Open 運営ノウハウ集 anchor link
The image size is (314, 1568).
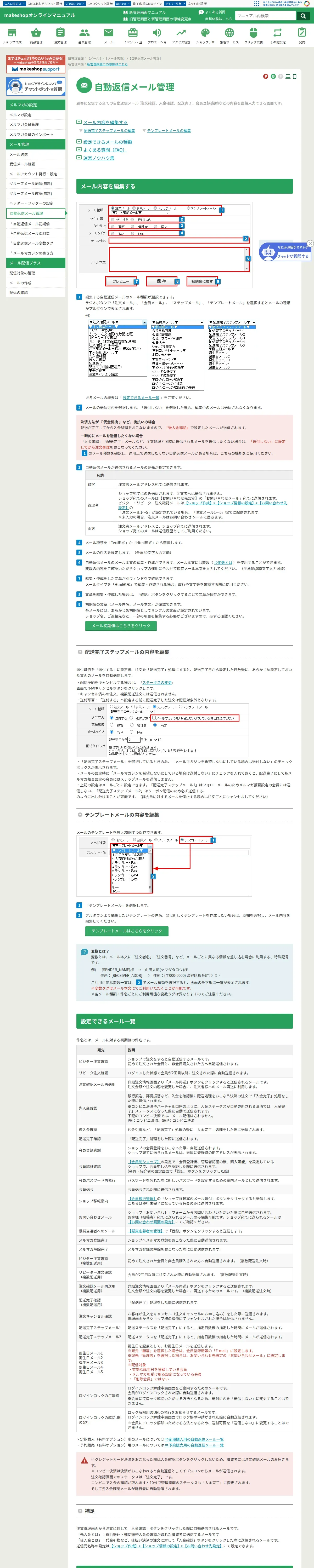point(99,158)
